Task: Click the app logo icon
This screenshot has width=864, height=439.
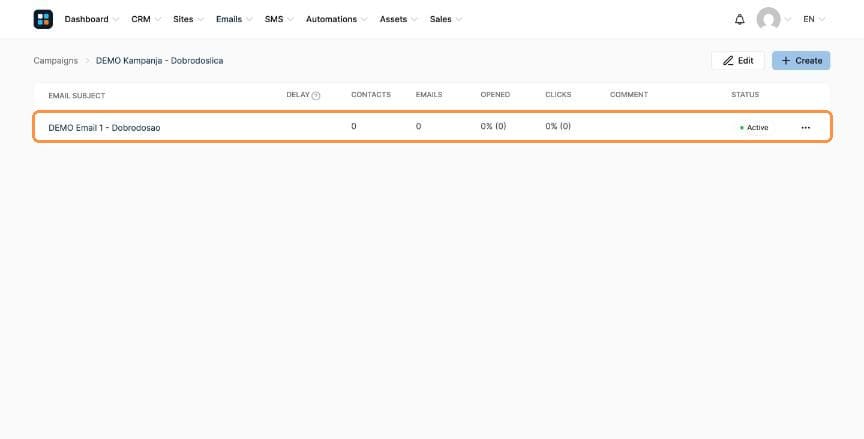Action: point(43,19)
